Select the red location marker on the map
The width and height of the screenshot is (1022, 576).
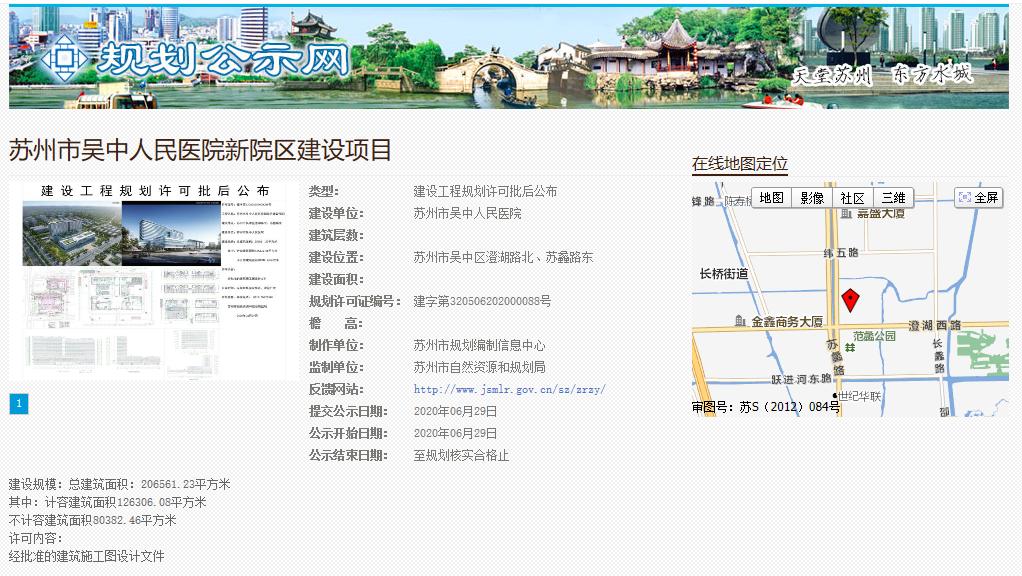pyautogui.click(x=850, y=299)
